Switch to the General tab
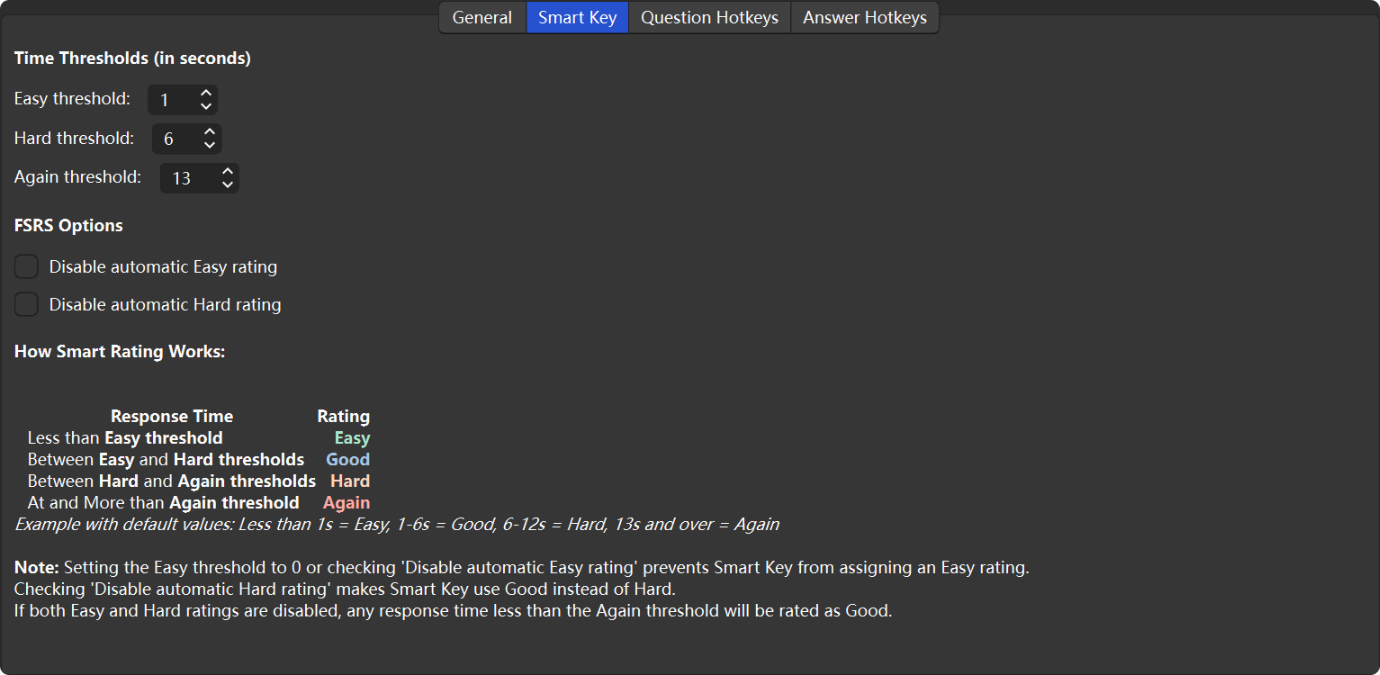The width and height of the screenshot is (1380, 675). click(482, 18)
